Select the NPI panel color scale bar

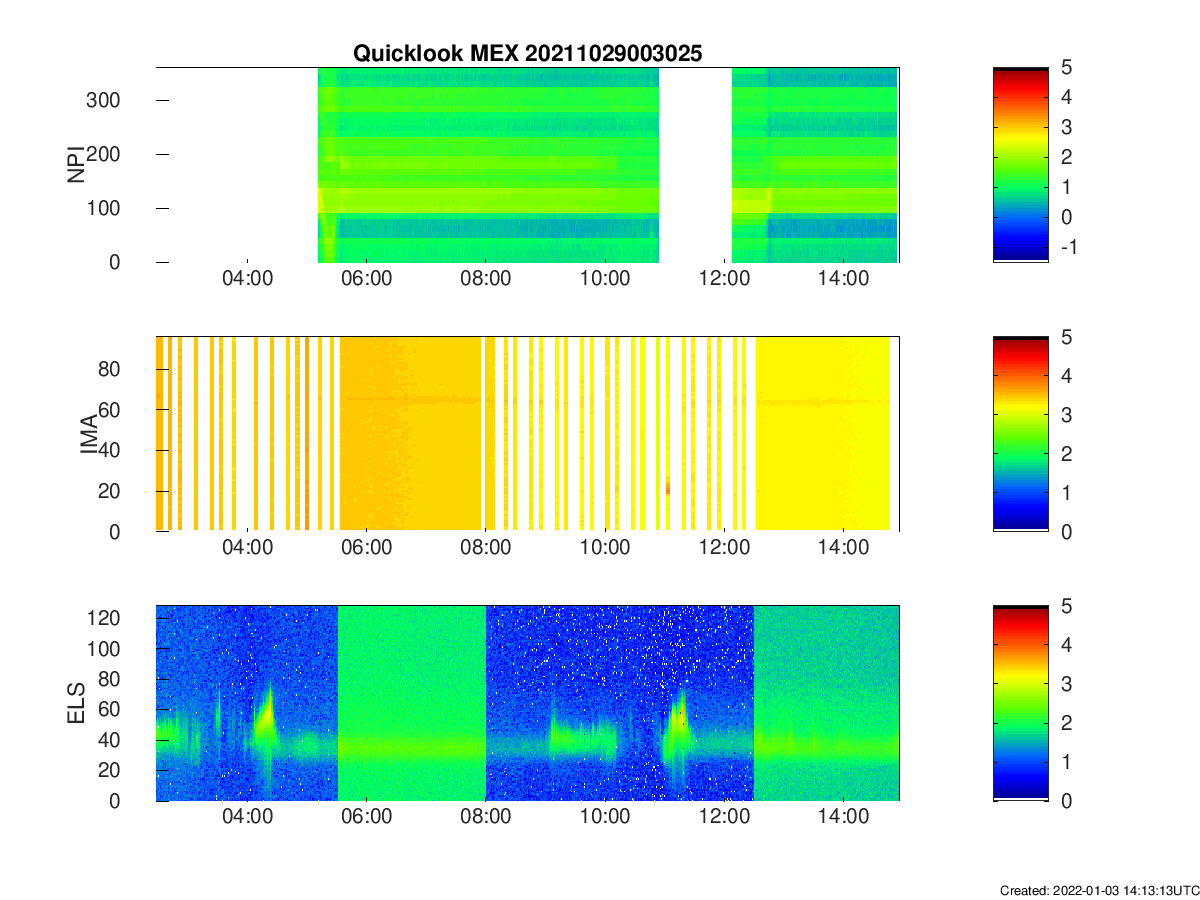1021,164
